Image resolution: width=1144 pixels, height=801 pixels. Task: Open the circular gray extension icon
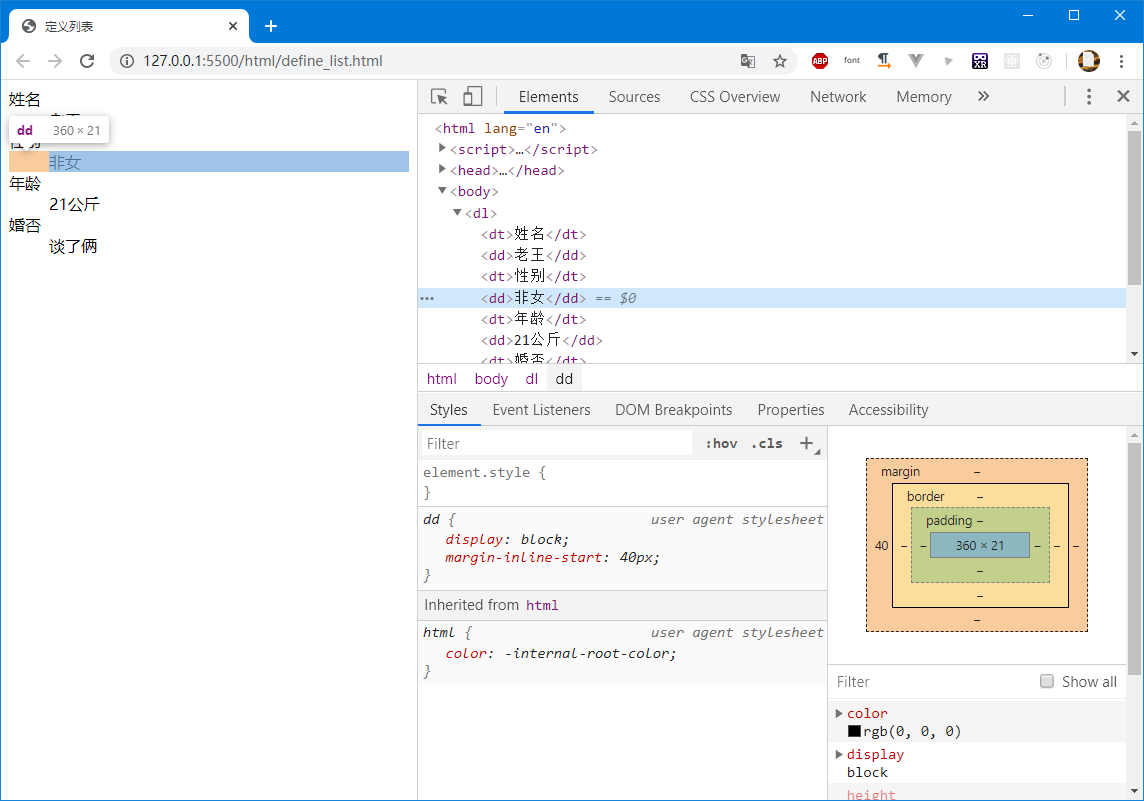pyautogui.click(x=1044, y=61)
